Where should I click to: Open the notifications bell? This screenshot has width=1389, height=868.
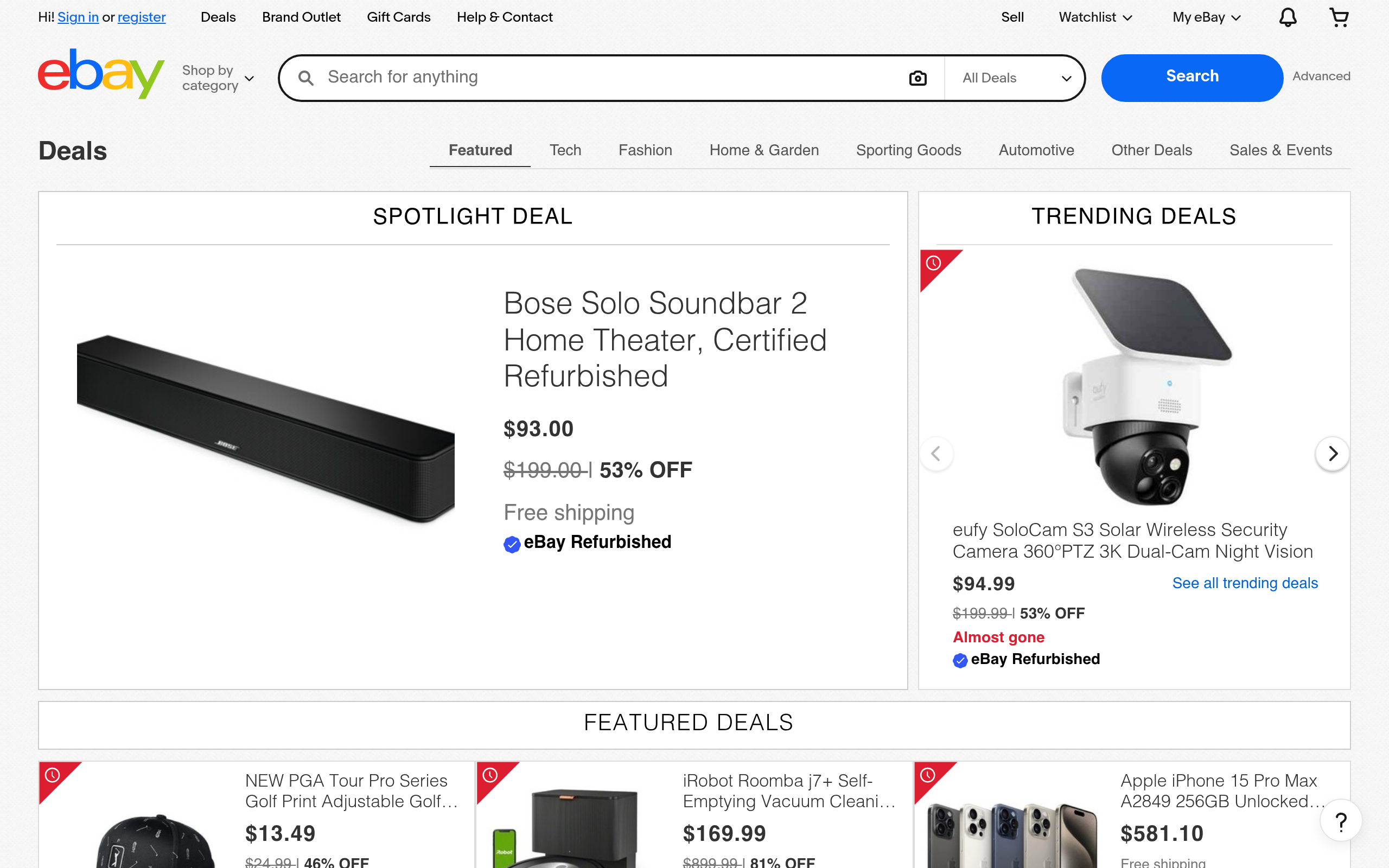coord(1288,17)
